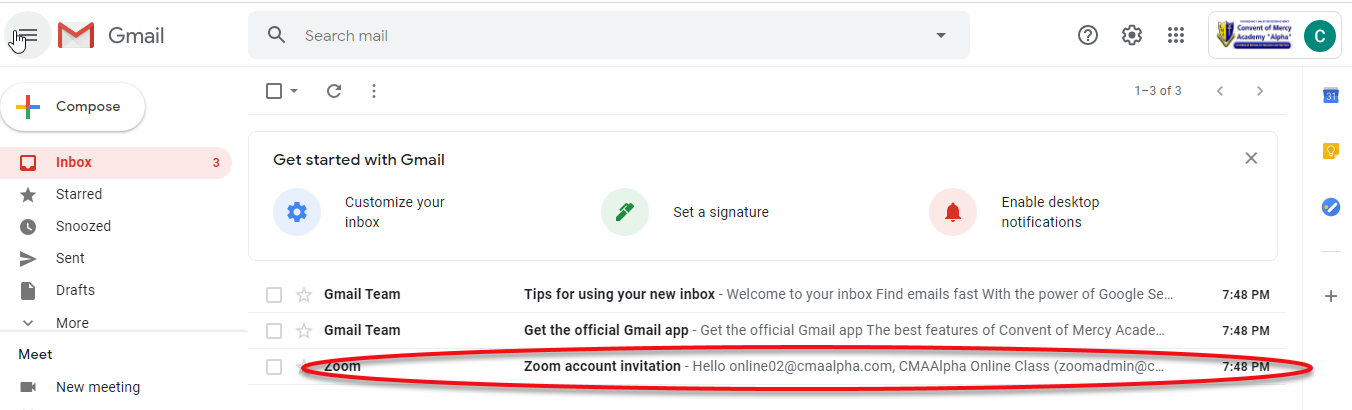Open the Google apps grid
This screenshot has height=410, width=1352.
click(1176, 36)
